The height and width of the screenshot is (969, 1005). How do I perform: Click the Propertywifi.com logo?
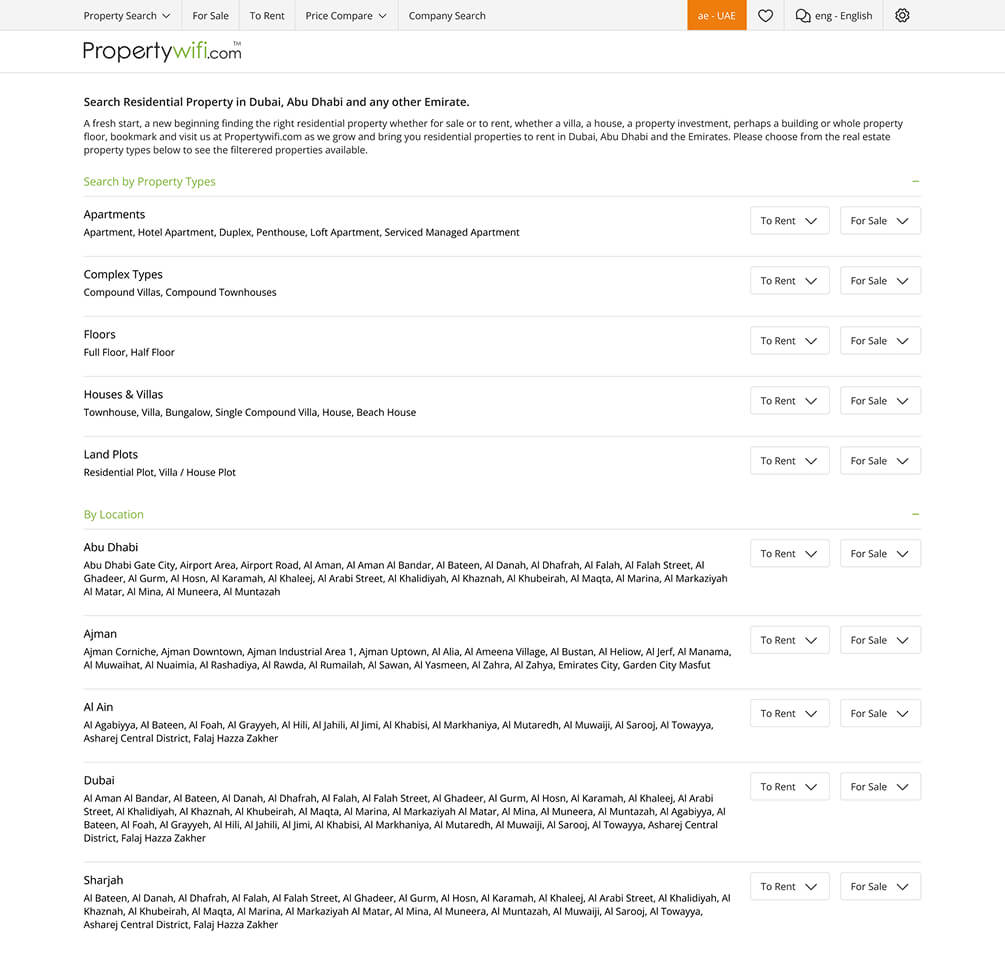click(162, 51)
